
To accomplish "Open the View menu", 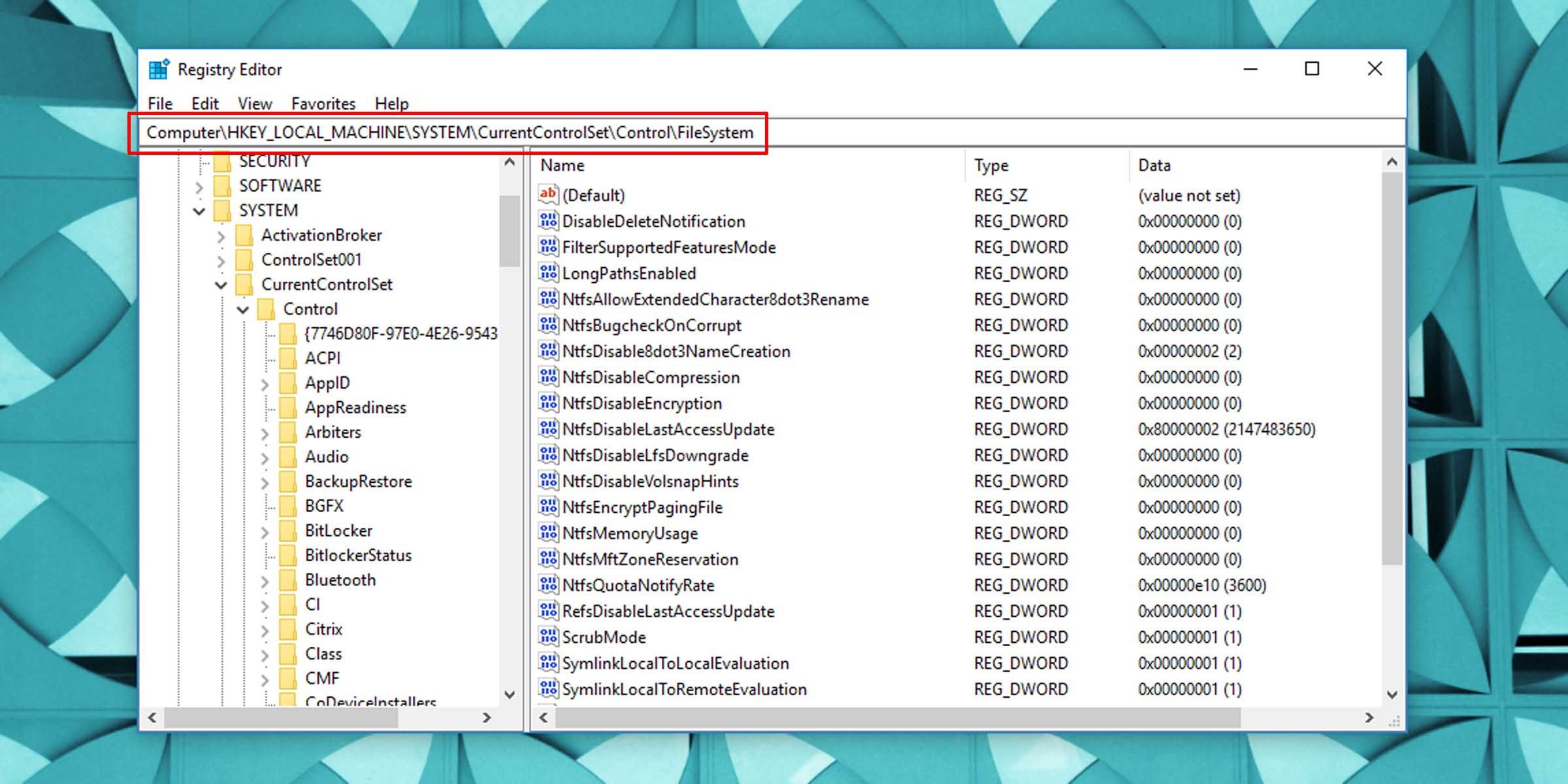I will point(254,103).
